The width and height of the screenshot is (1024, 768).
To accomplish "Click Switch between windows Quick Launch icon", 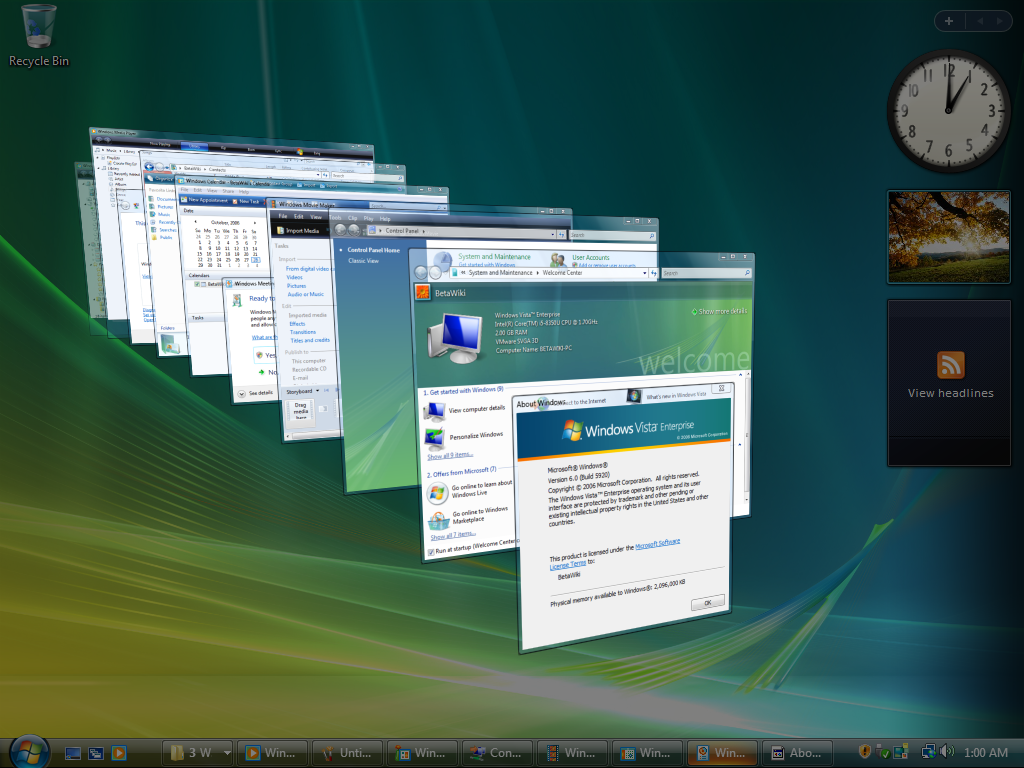I will coord(96,752).
